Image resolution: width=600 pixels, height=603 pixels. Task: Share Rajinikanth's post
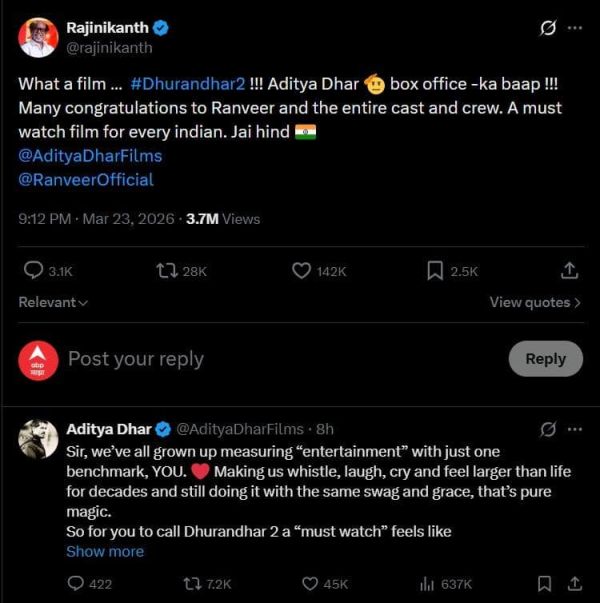(x=570, y=270)
